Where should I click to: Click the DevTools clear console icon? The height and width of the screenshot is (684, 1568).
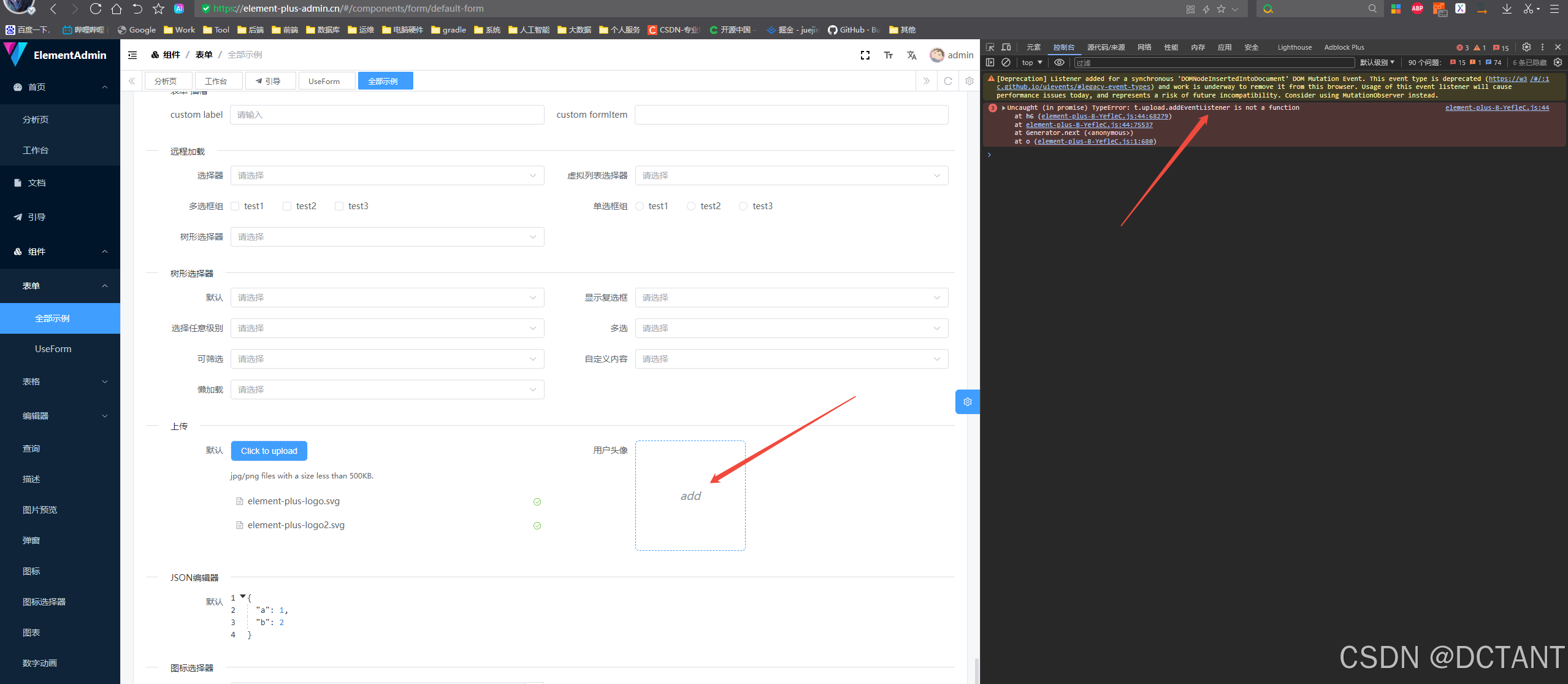click(x=1006, y=63)
